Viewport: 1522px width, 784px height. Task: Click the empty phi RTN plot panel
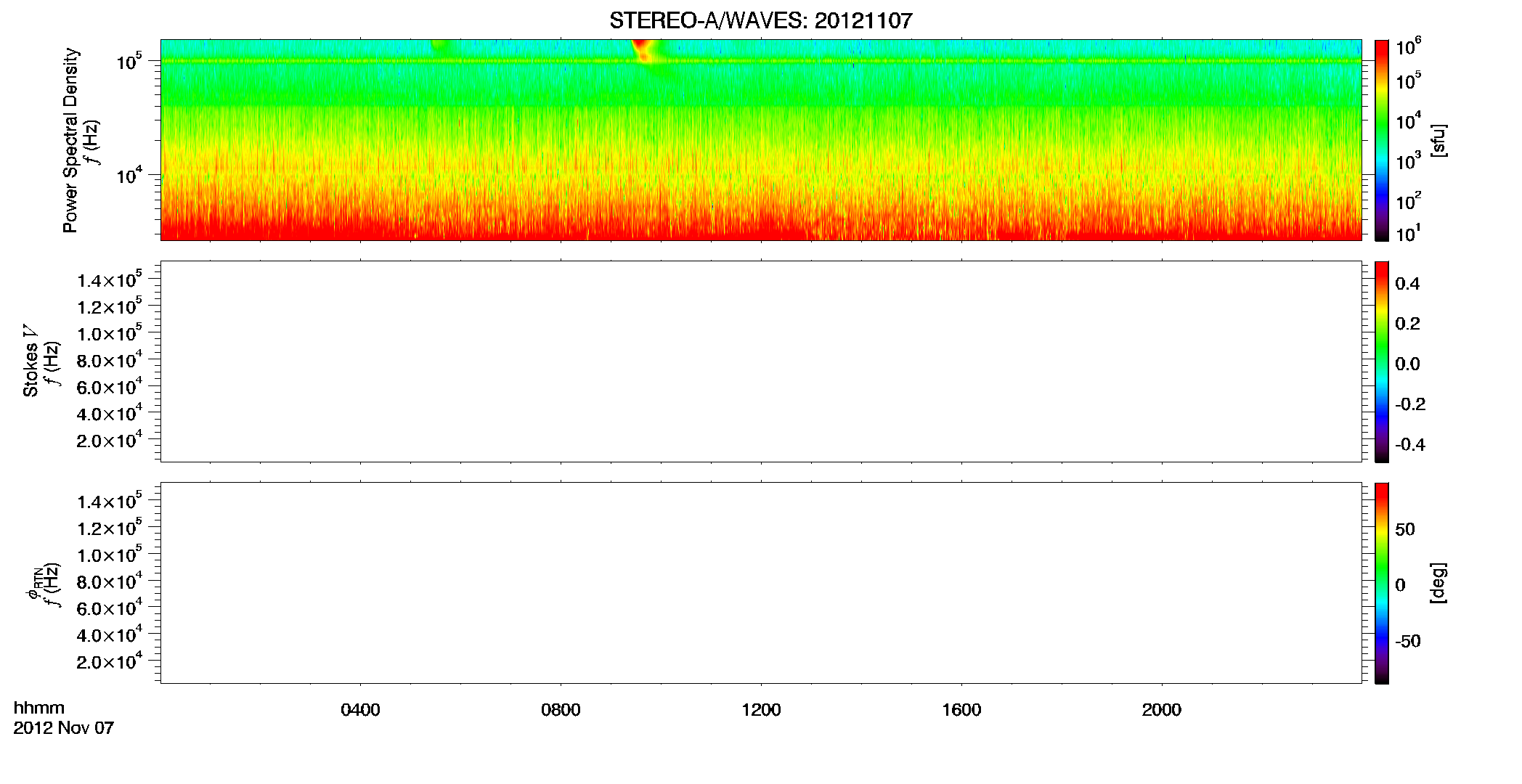[761, 583]
